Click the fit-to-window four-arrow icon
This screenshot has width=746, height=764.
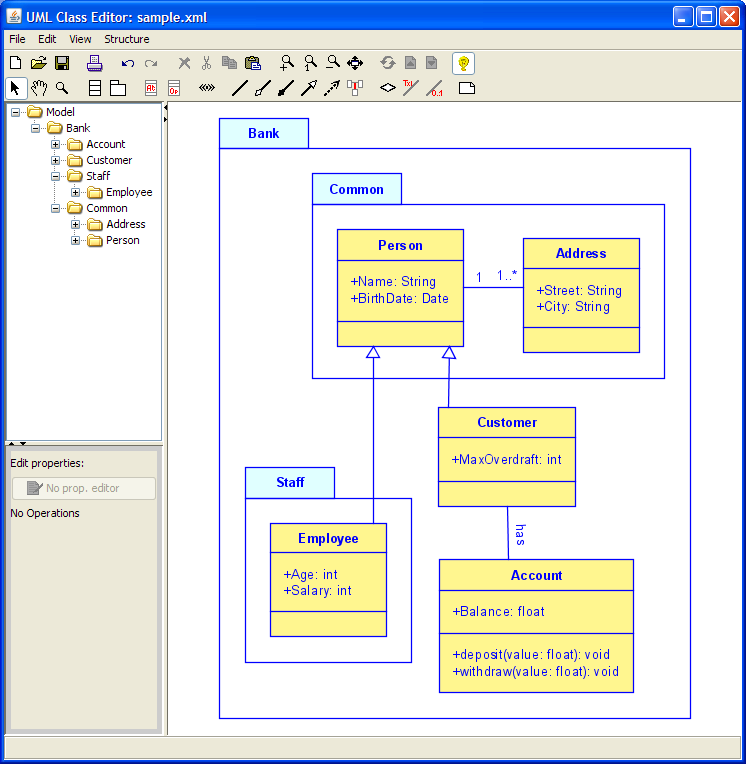point(355,63)
